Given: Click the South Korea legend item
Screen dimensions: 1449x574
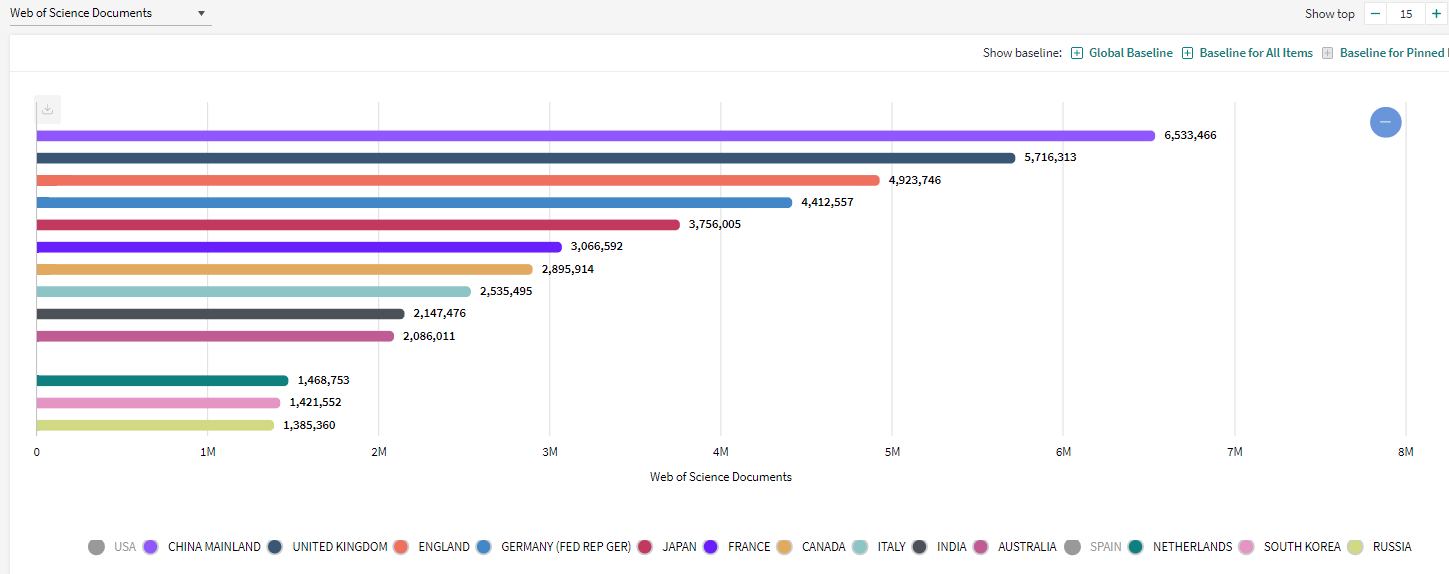Looking at the screenshot, I should 1286,547.
